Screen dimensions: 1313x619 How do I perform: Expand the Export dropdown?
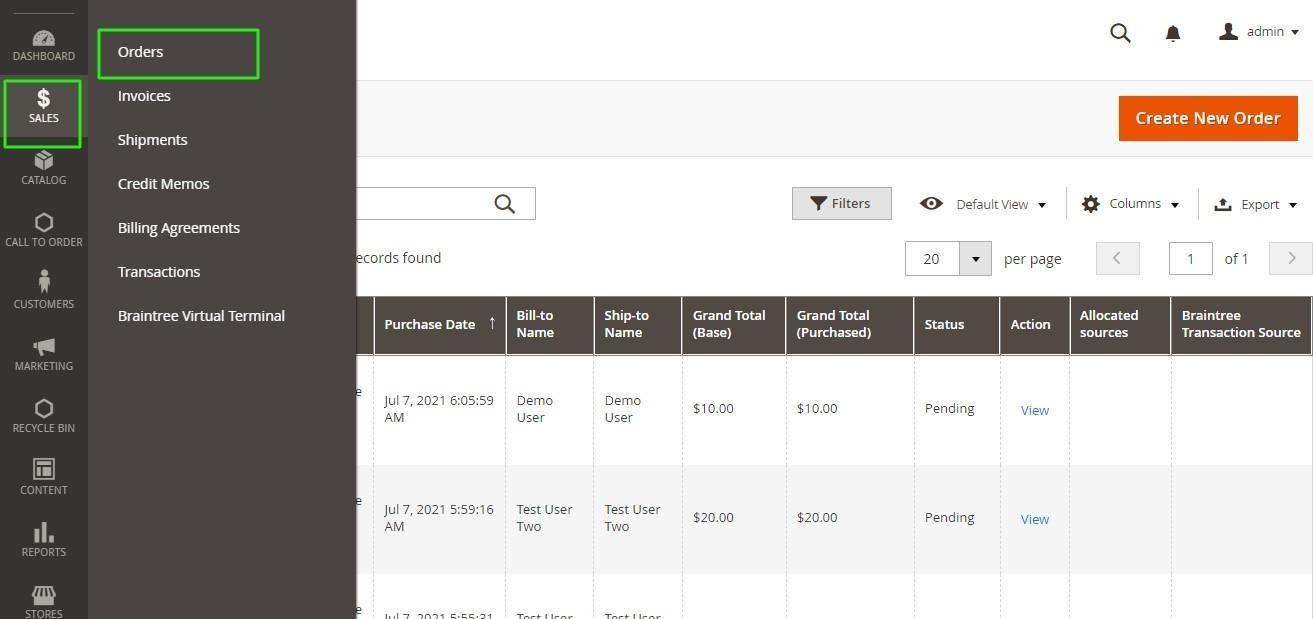[x=1255, y=204]
